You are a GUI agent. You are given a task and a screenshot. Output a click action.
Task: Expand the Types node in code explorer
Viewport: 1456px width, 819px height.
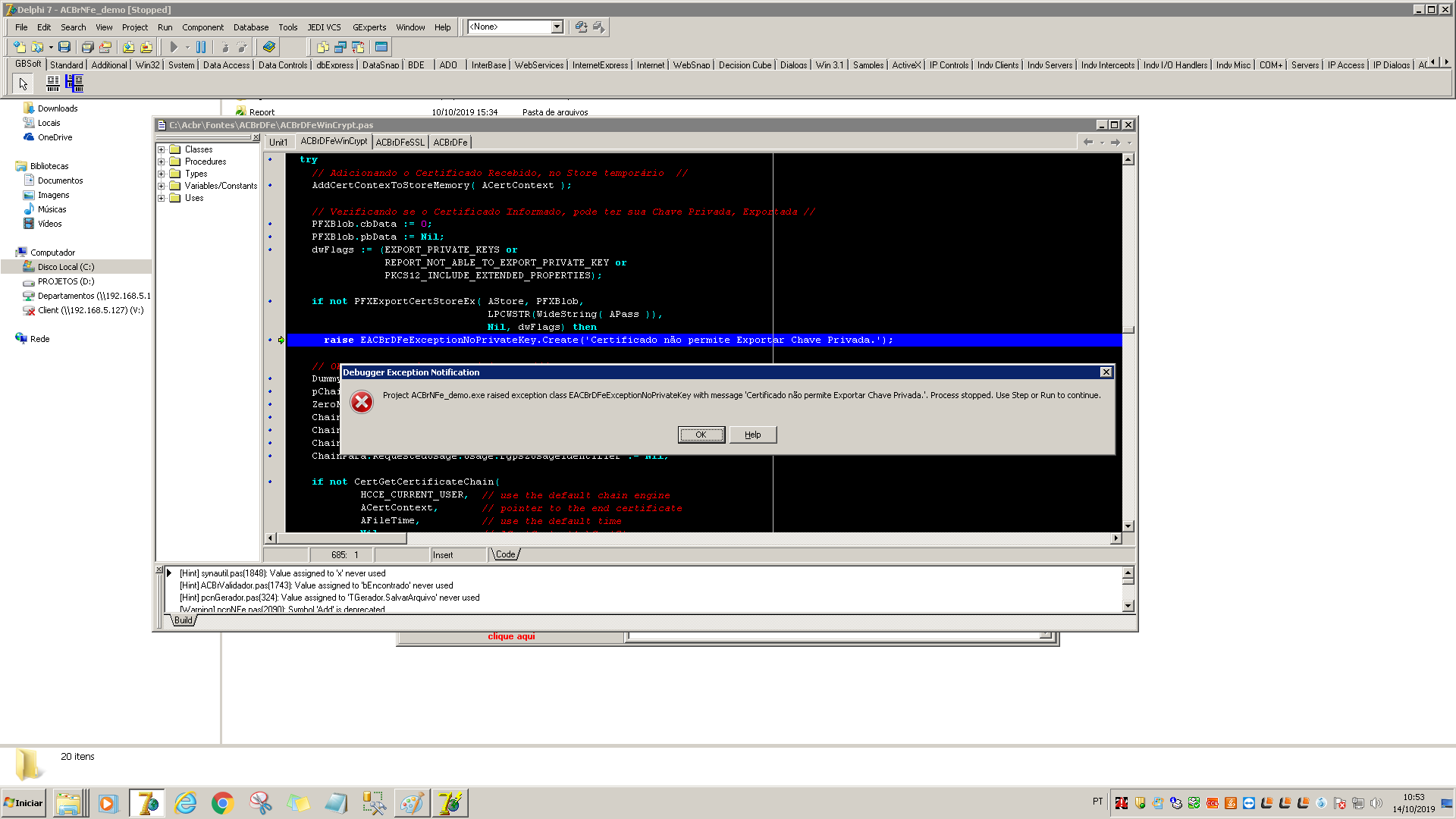[x=161, y=174]
